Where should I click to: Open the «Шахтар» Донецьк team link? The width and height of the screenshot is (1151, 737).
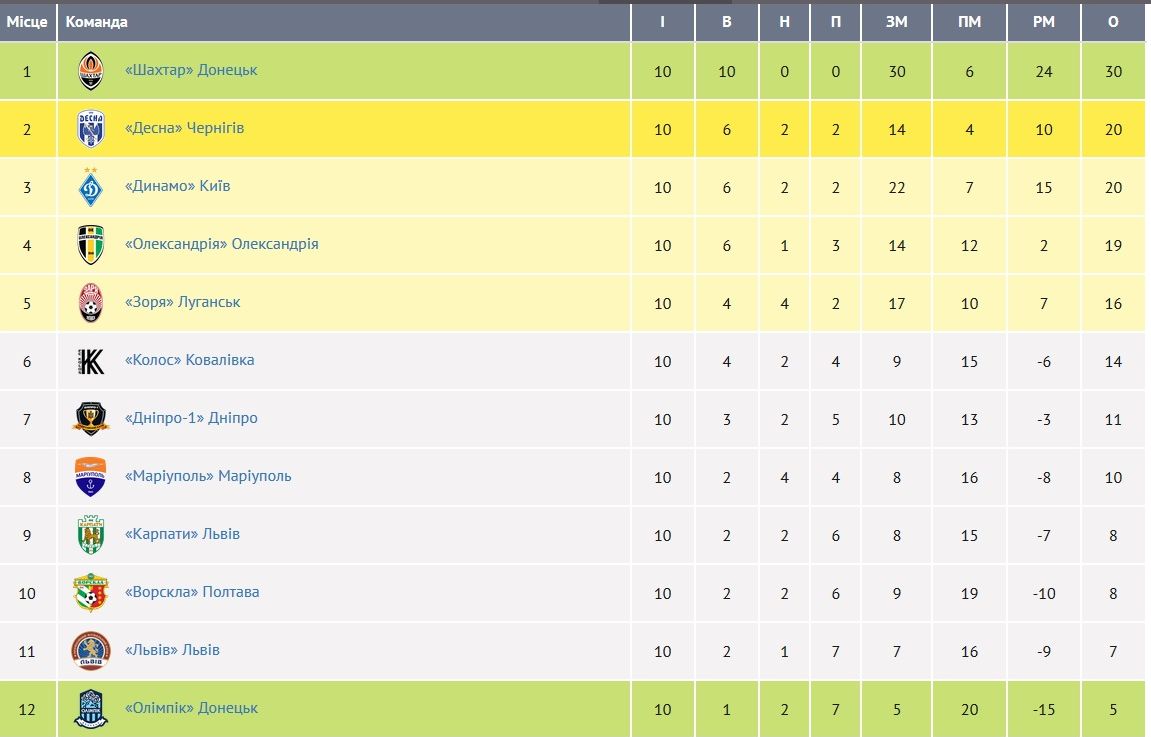pos(191,70)
